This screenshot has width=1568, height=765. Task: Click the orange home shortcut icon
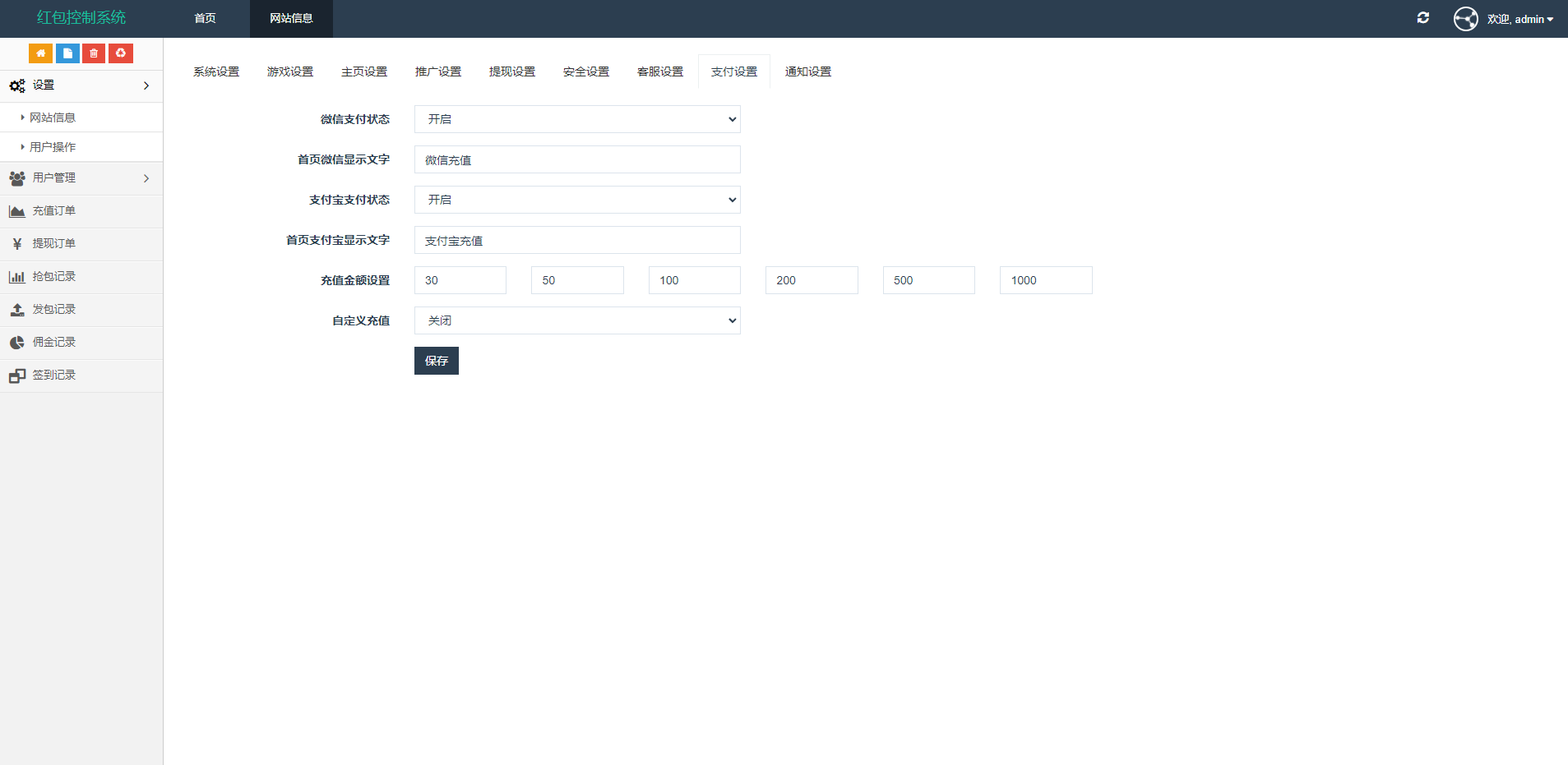pyautogui.click(x=40, y=53)
